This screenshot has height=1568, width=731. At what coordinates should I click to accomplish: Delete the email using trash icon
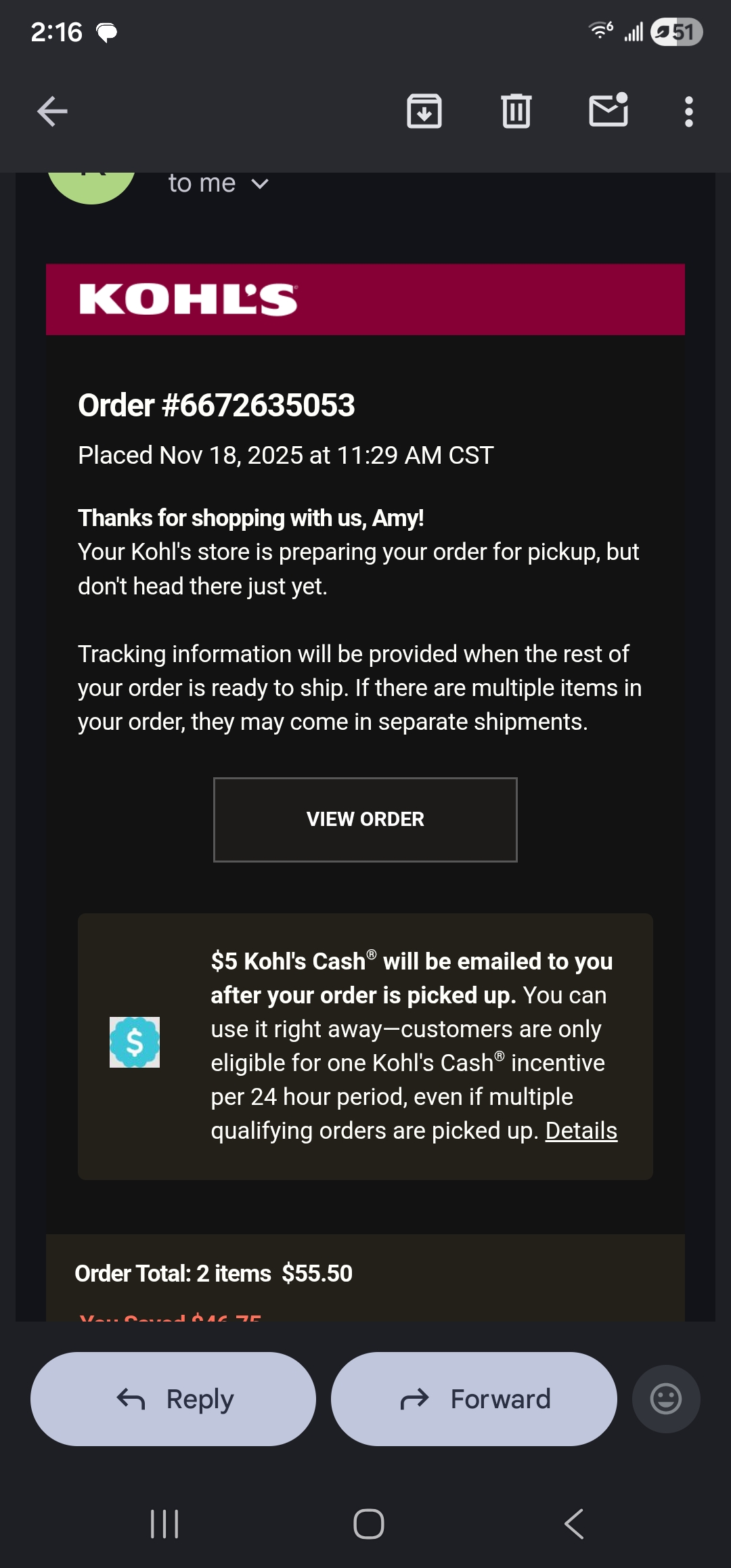(516, 112)
